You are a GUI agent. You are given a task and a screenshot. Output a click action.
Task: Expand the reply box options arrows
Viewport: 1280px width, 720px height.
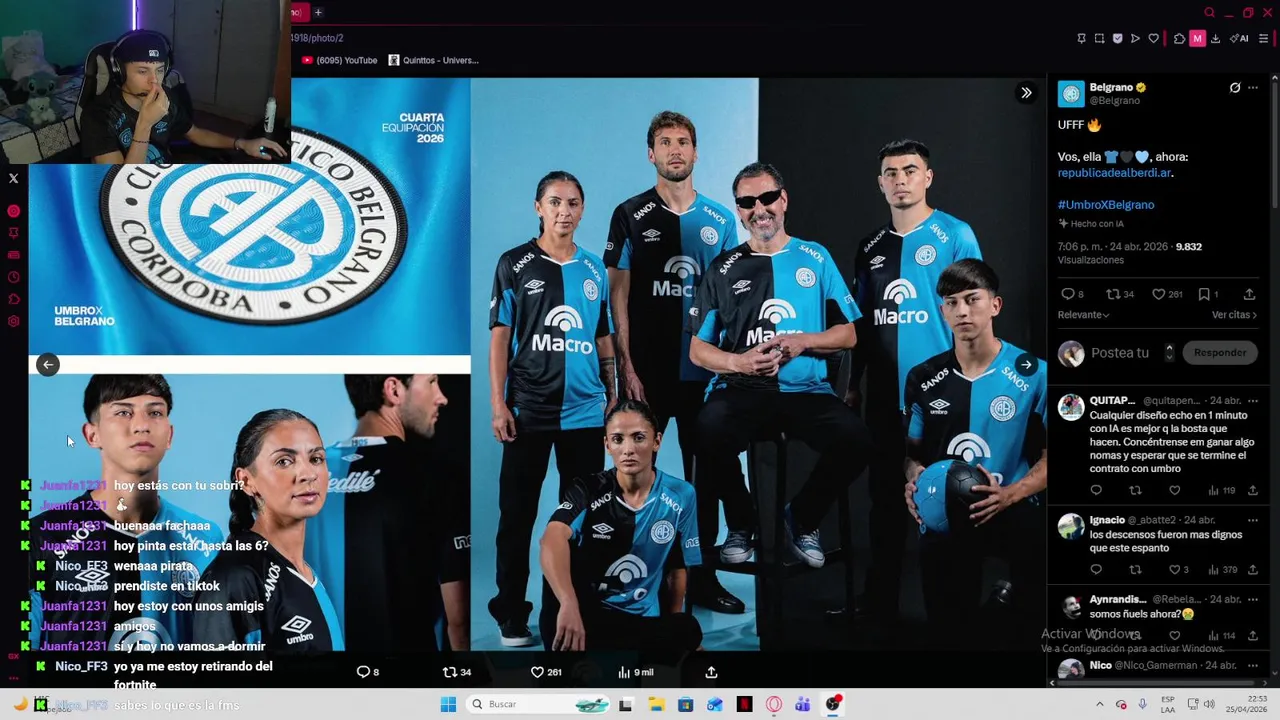coord(1169,352)
